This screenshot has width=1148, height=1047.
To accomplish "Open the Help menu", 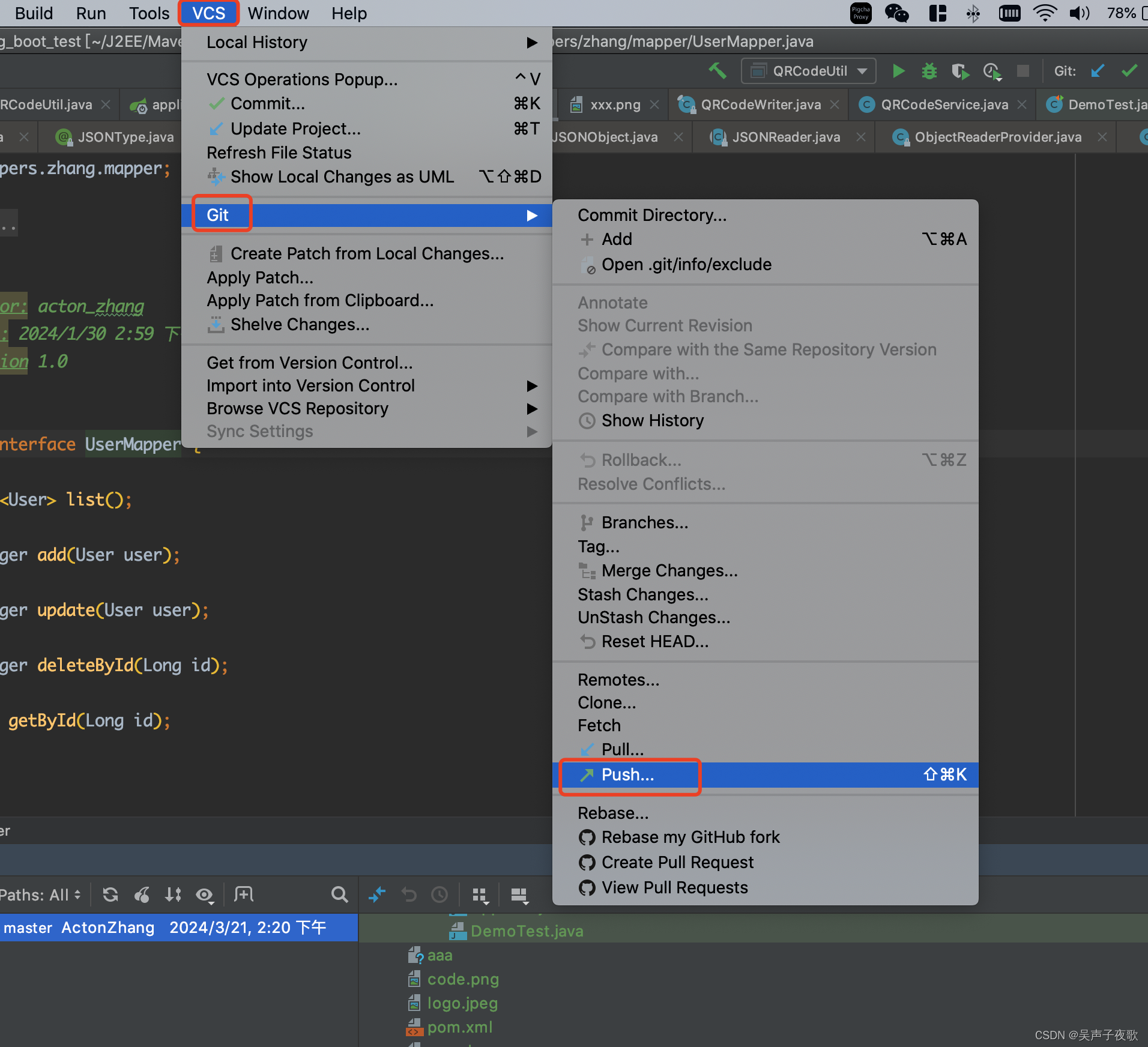I will [x=349, y=13].
